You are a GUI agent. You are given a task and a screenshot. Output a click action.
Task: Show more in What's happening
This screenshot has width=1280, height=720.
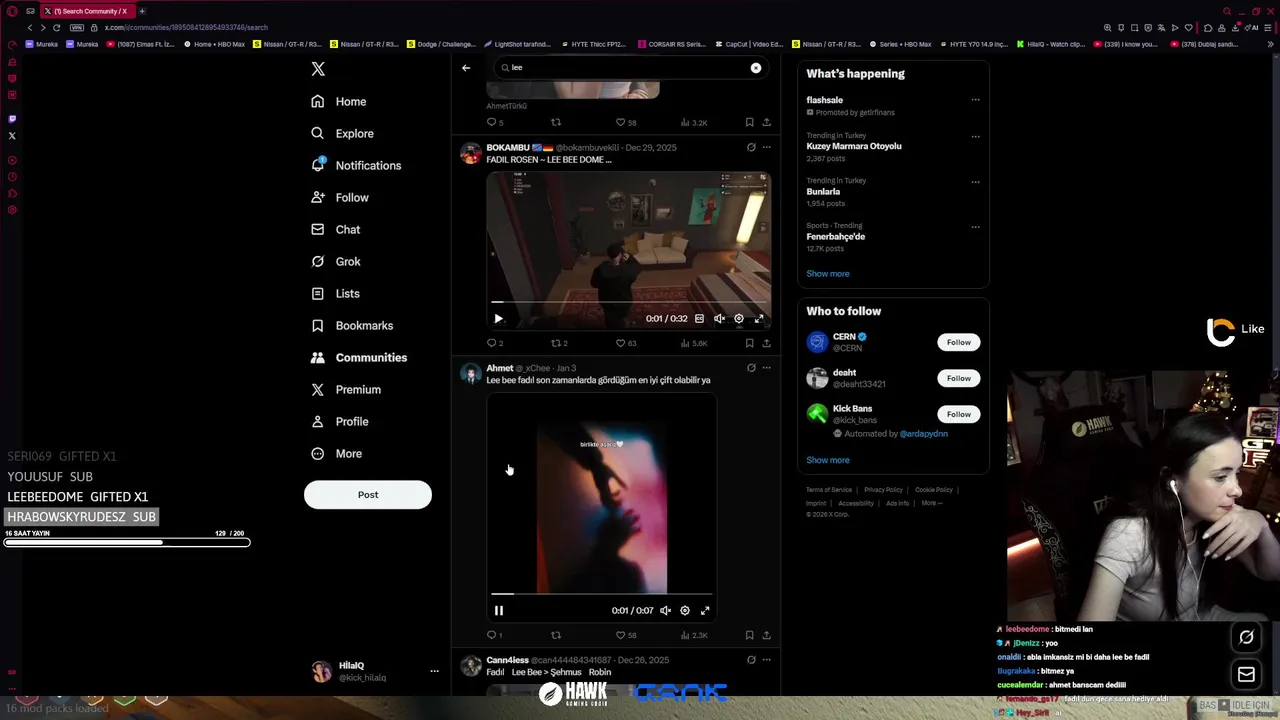click(828, 273)
